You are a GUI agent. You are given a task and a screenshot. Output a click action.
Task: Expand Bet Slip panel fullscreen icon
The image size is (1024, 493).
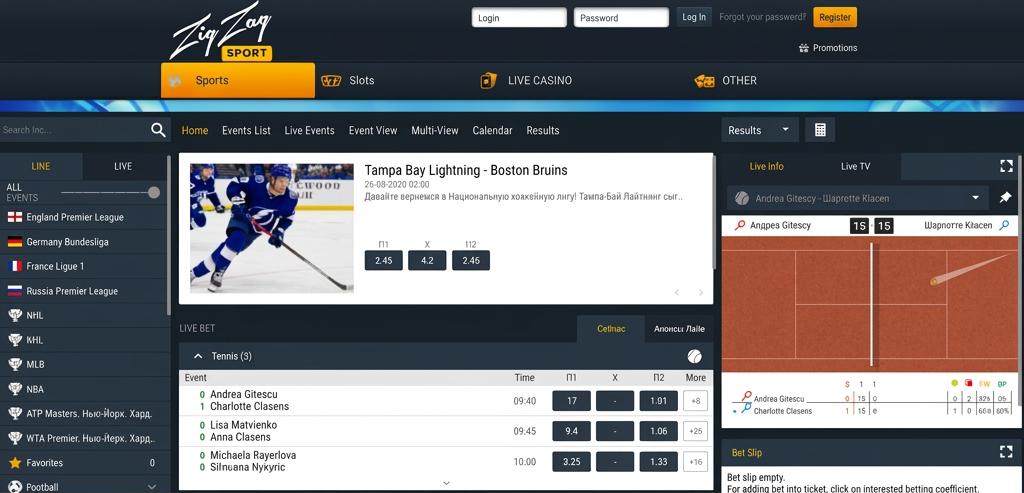(x=1006, y=452)
